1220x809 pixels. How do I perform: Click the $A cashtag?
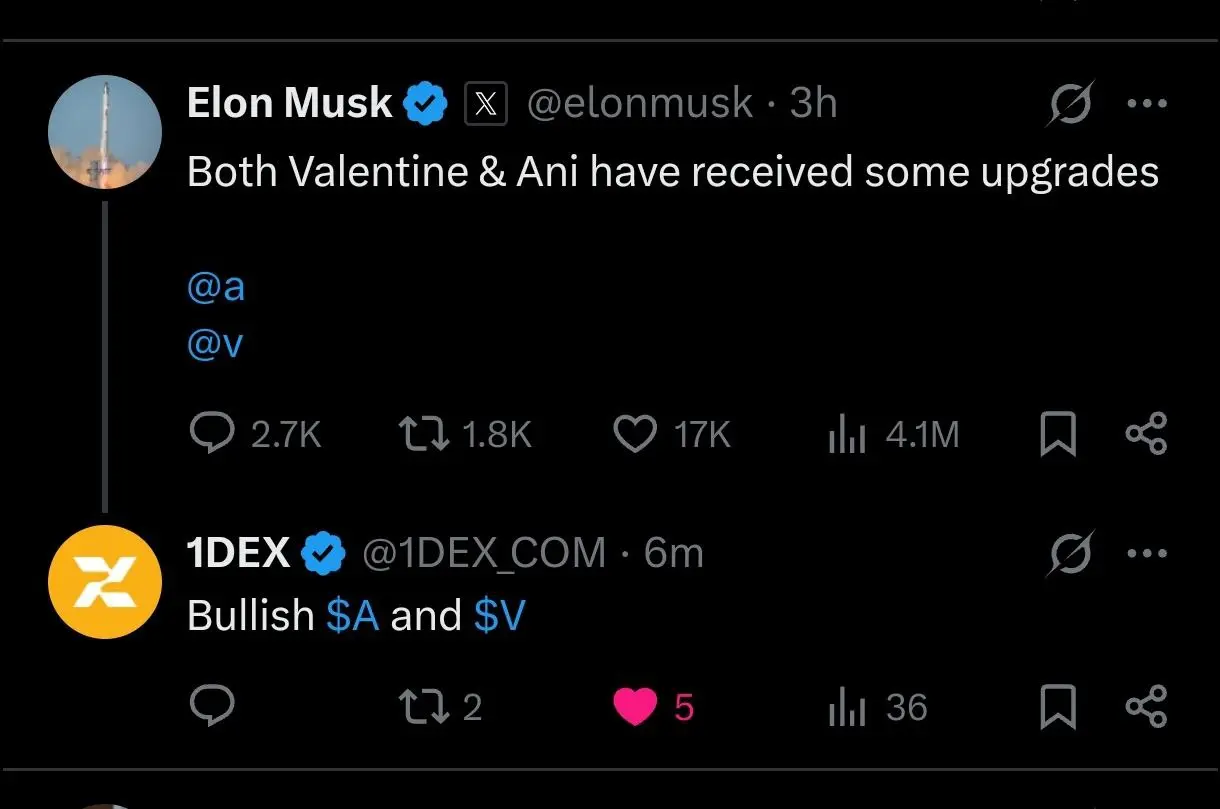coord(353,616)
